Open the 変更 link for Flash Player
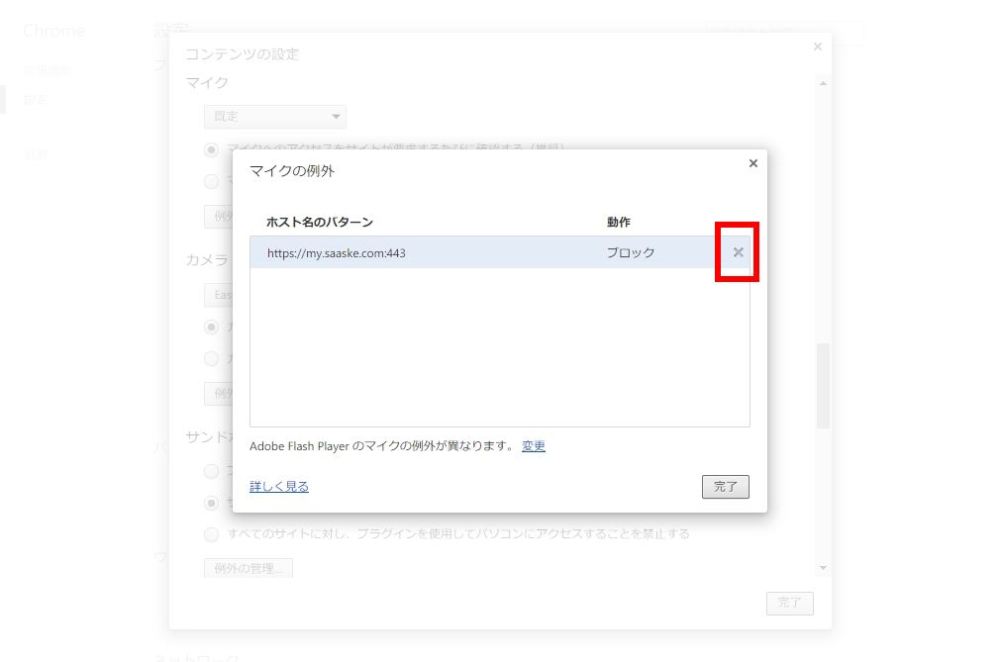 click(x=533, y=446)
